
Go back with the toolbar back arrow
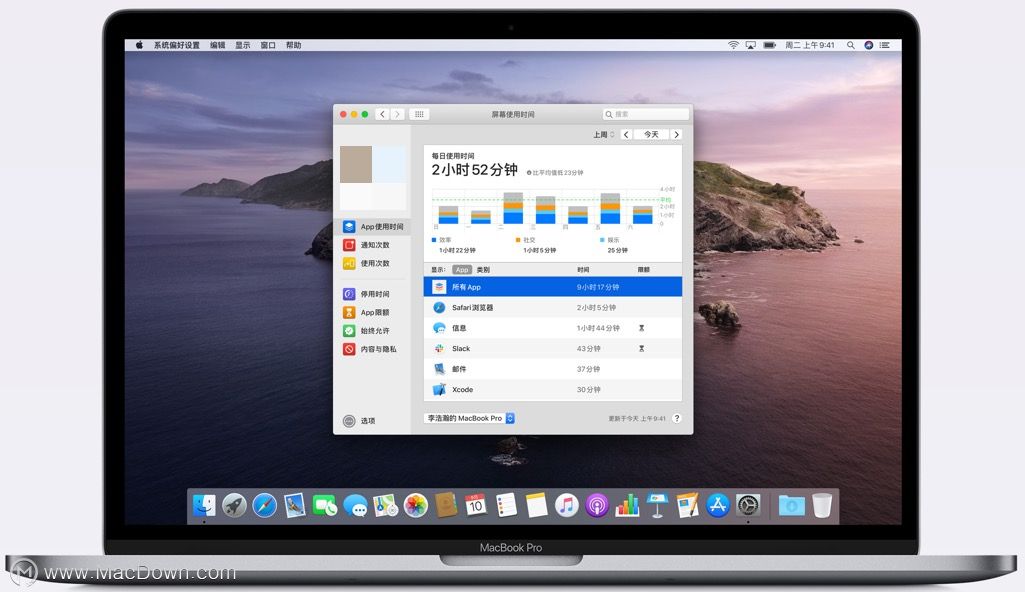click(382, 114)
